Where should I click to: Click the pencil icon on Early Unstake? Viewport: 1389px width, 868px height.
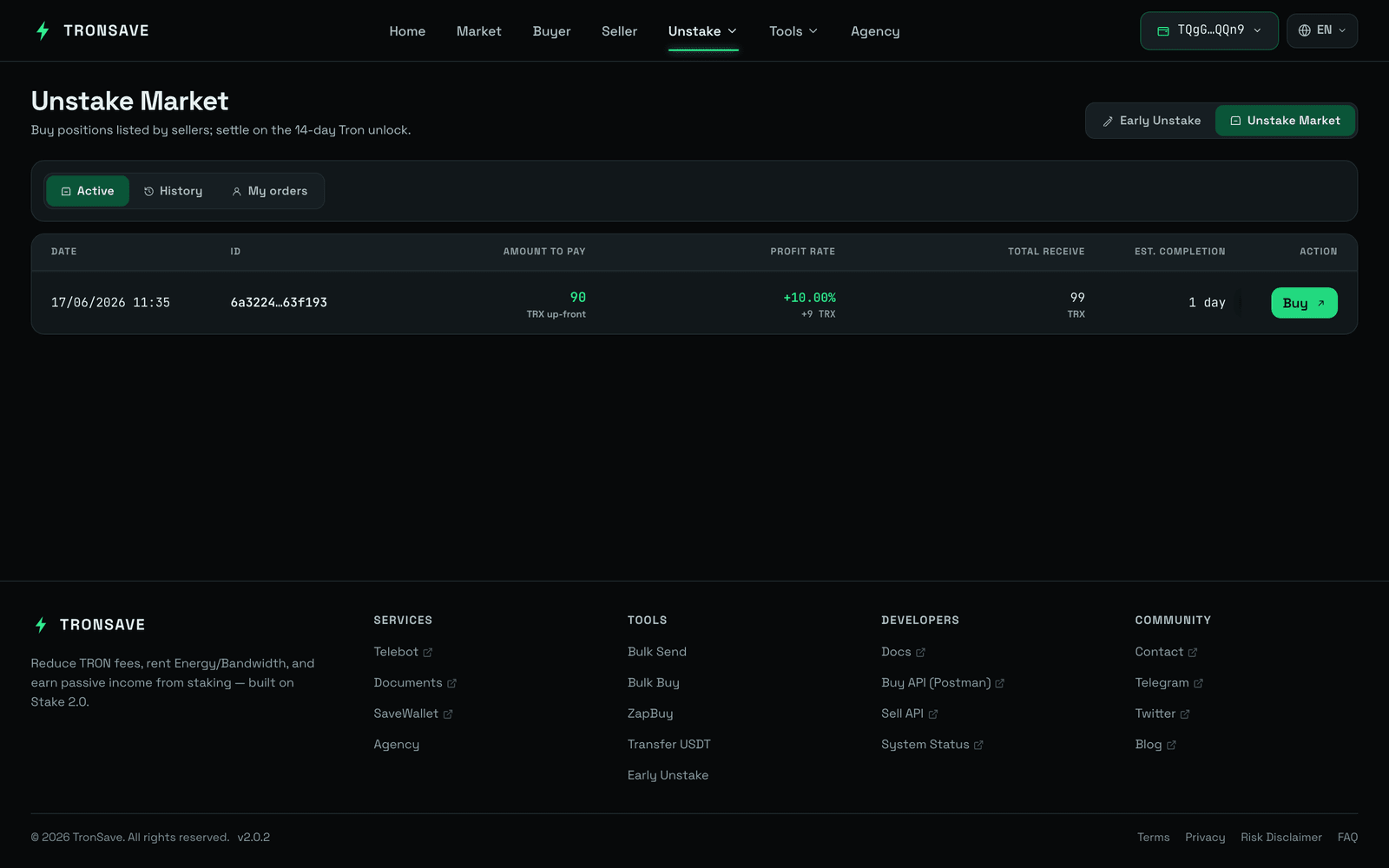pyautogui.click(x=1108, y=122)
